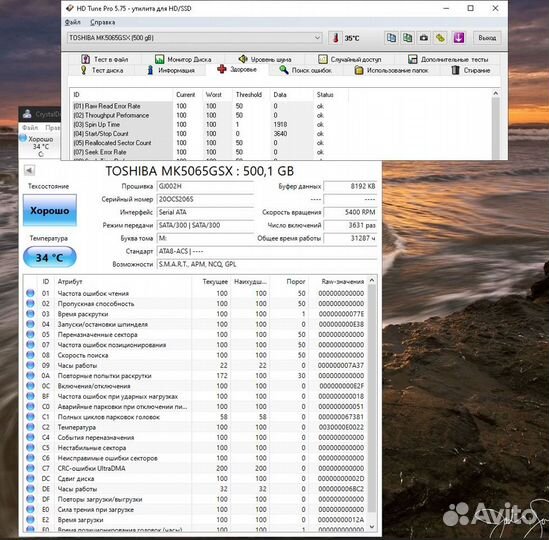Open the Справка menu in HD Tune
The width and height of the screenshot is (549, 540).
pos(103,22)
